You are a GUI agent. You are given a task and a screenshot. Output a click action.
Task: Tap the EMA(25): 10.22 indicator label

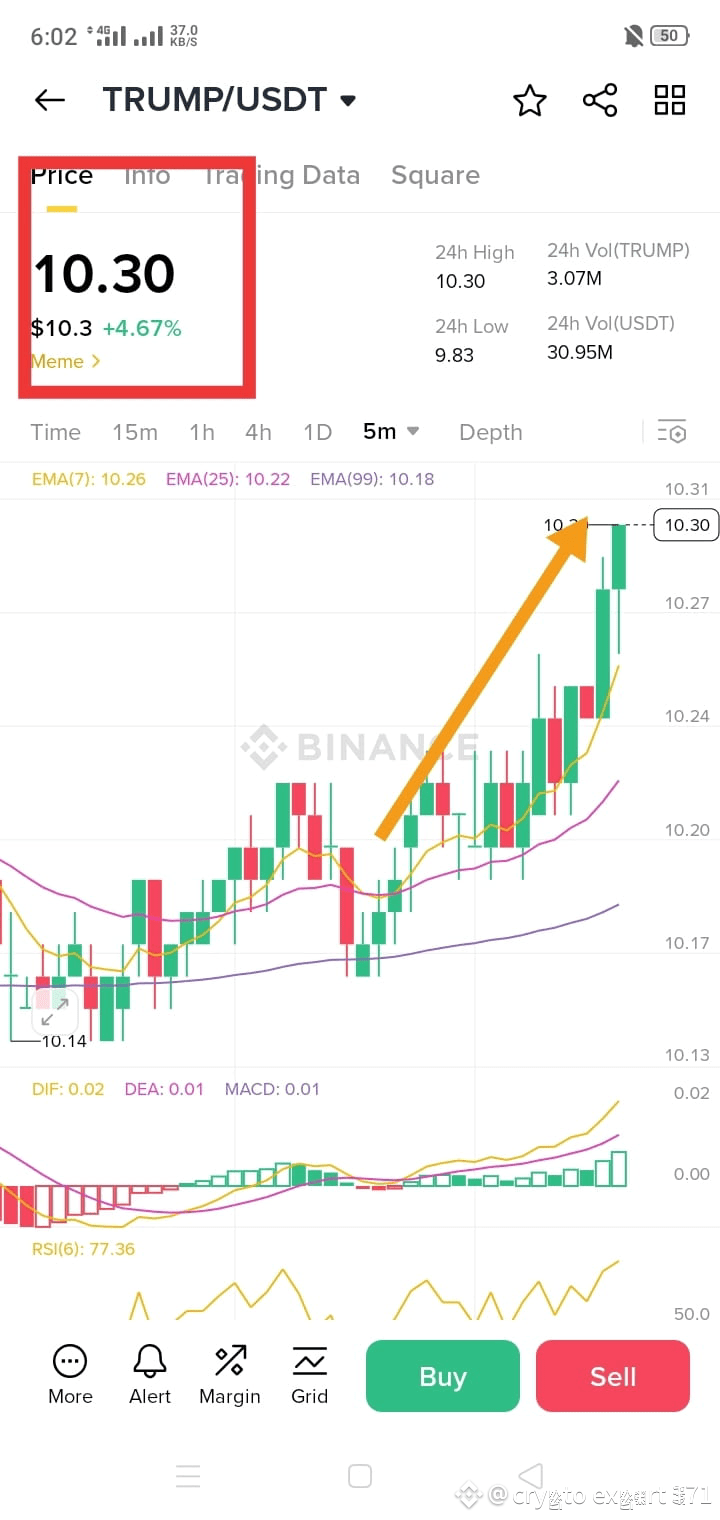(x=228, y=479)
